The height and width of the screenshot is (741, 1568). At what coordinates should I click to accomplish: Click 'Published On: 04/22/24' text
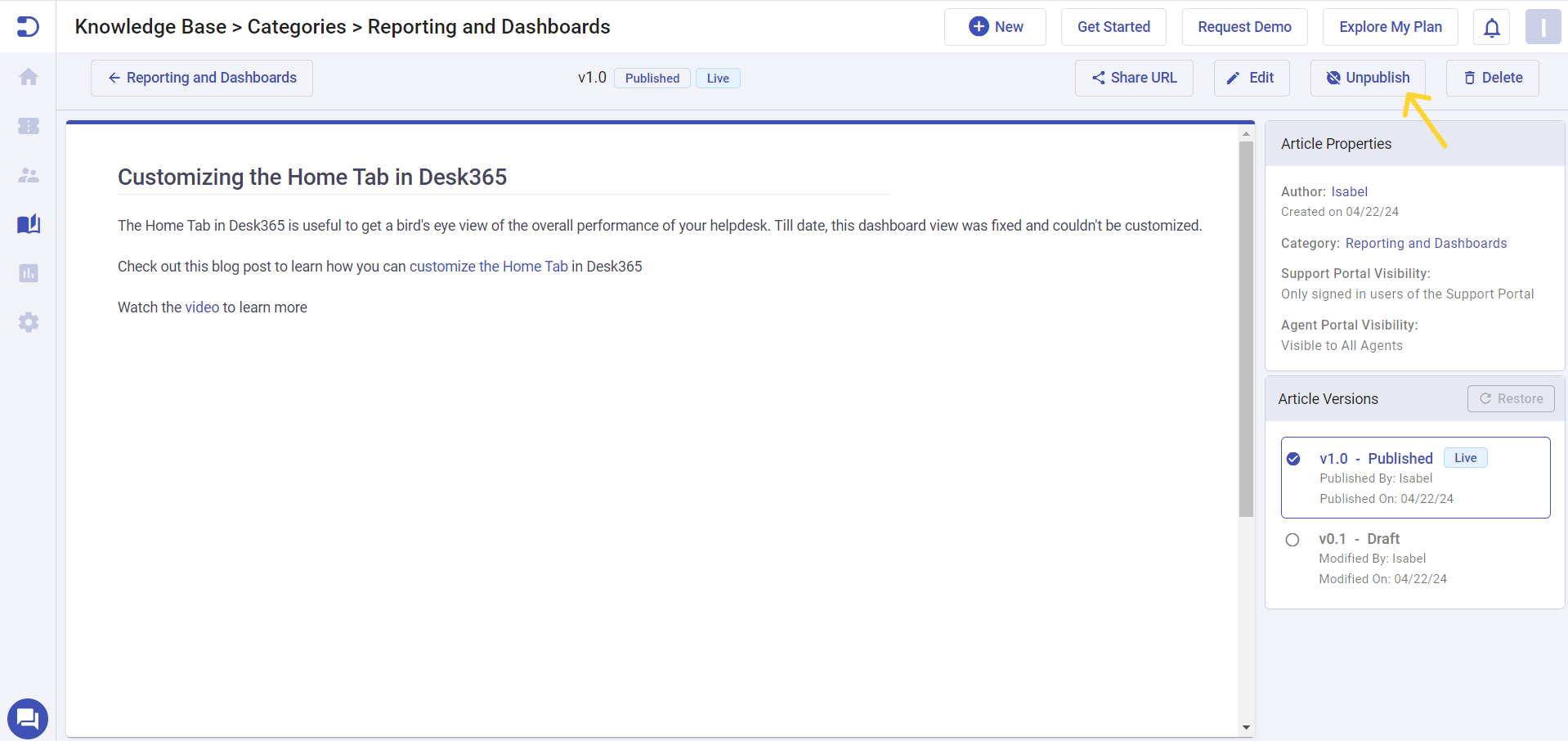tap(1387, 499)
